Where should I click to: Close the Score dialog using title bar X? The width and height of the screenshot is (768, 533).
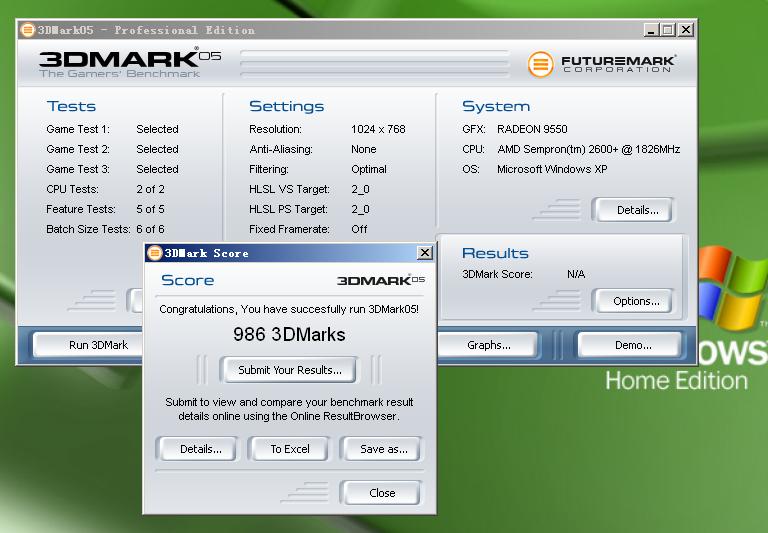tap(424, 253)
